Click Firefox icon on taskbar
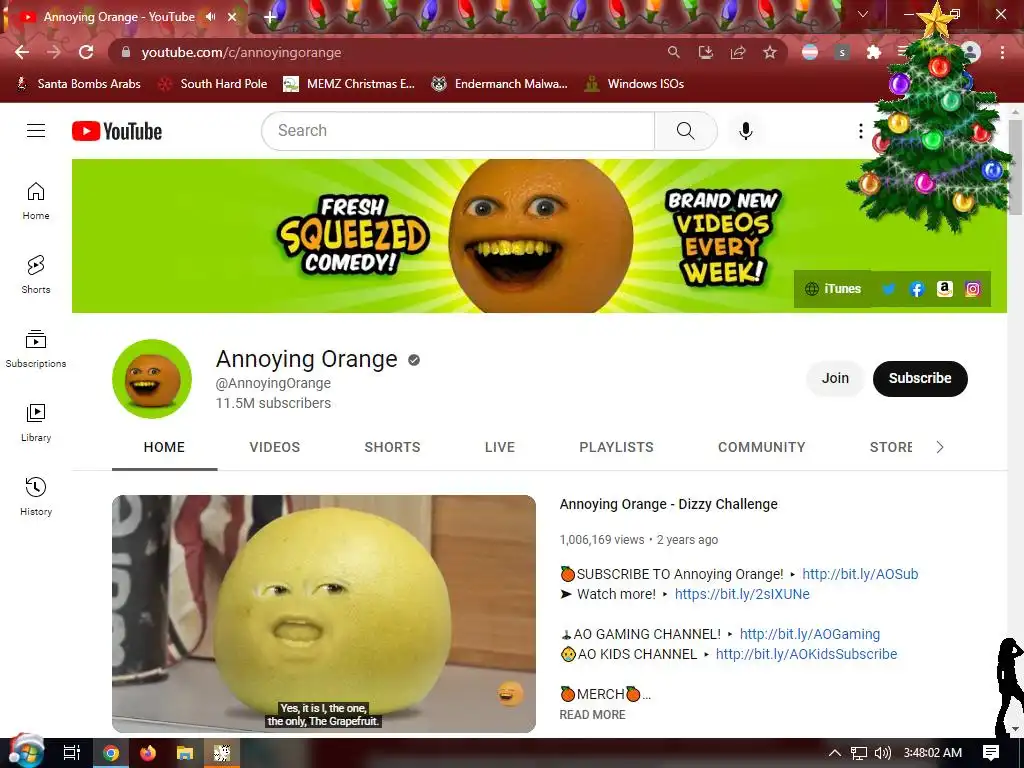The image size is (1024, 768). tap(148, 753)
